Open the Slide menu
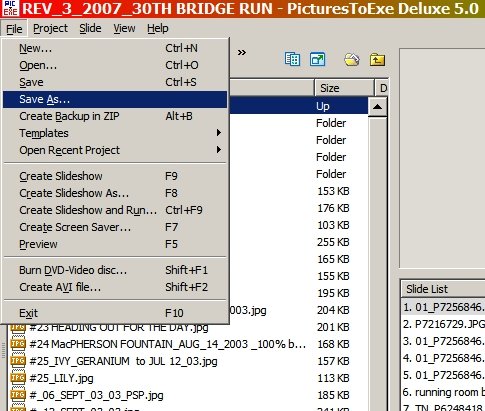The height and width of the screenshot is (411, 485). [x=90, y=29]
